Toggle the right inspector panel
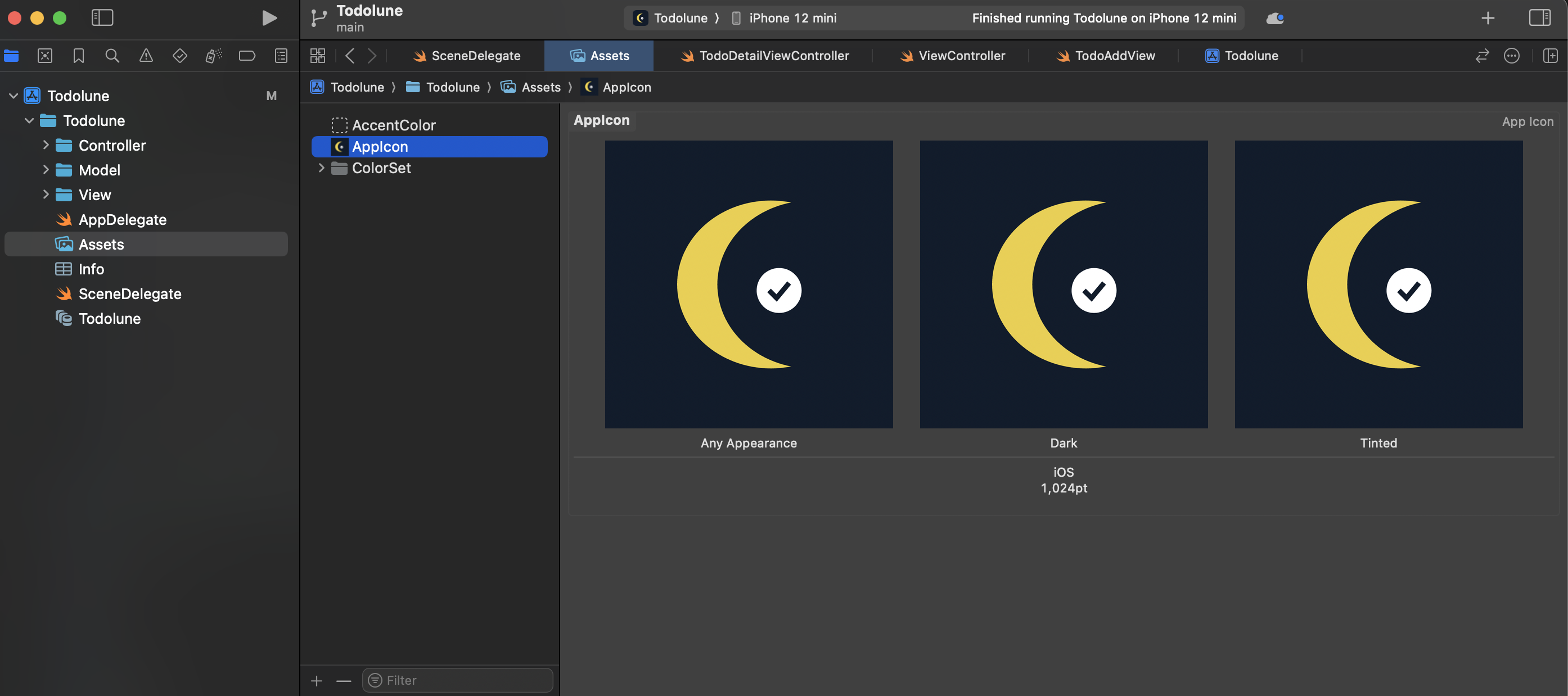Image resolution: width=1568 pixels, height=696 pixels. click(x=1539, y=17)
